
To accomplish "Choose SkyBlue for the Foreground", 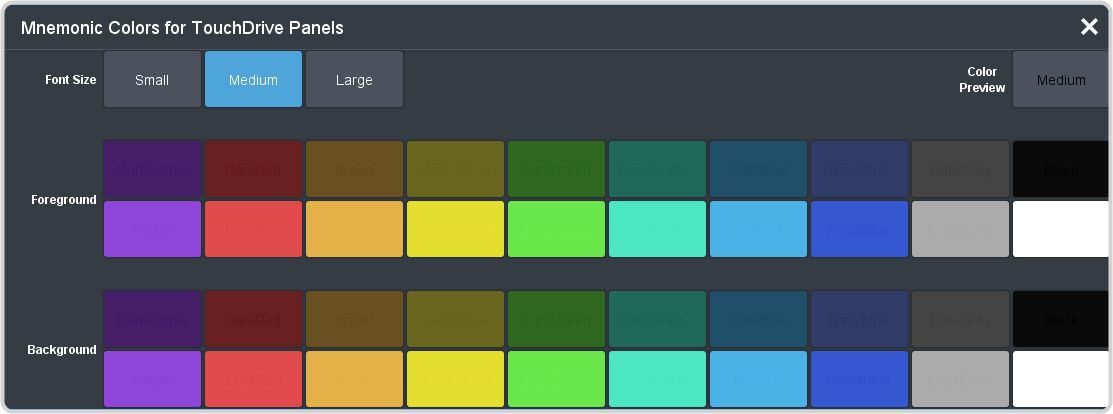I will [758, 229].
